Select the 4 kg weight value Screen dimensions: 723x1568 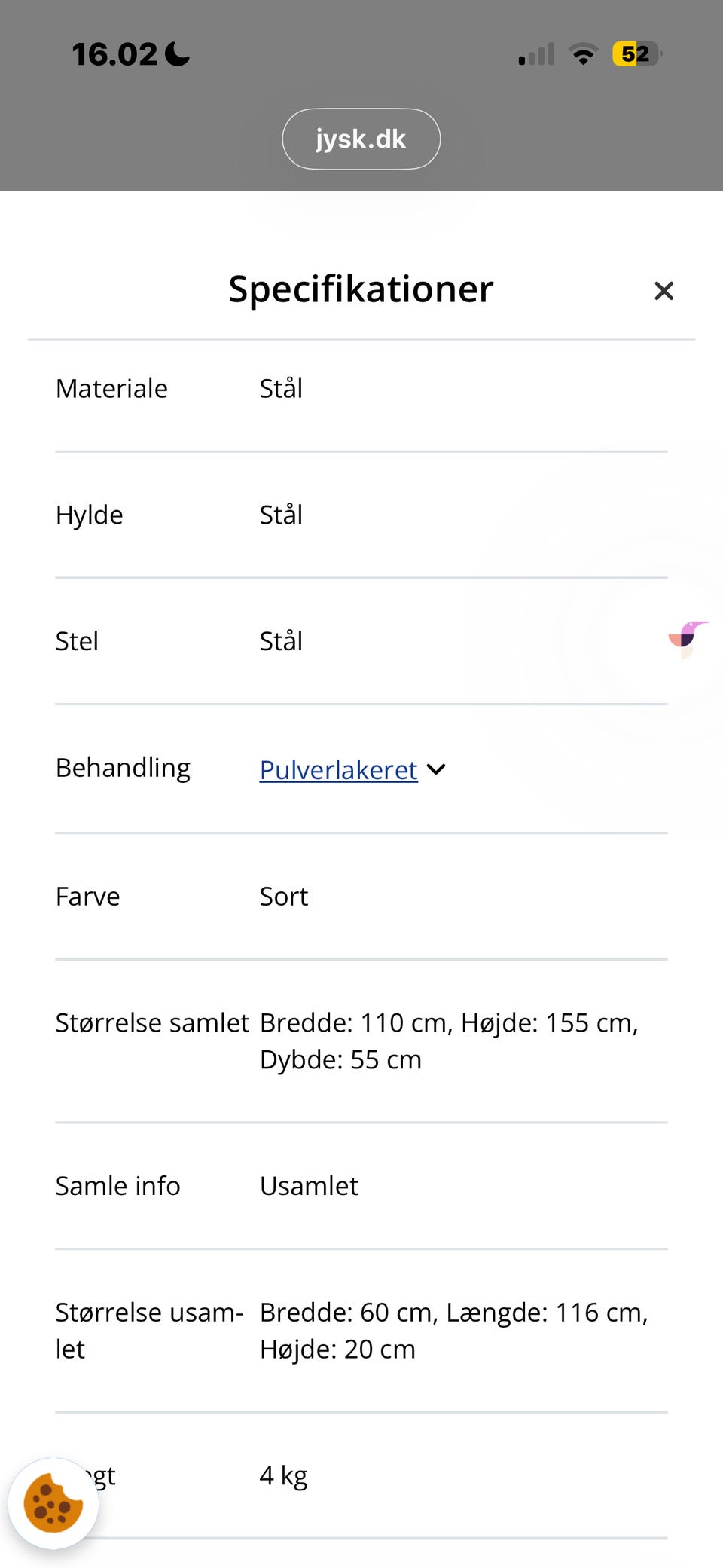point(283,1475)
